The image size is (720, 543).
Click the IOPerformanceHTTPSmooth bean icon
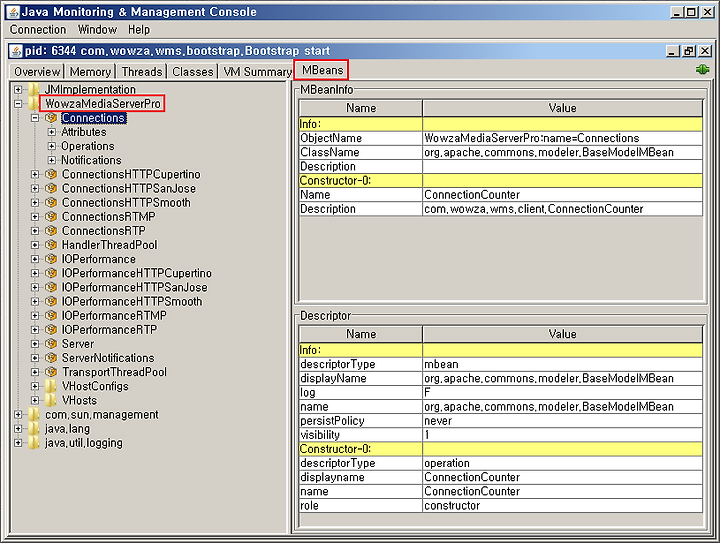click(51, 302)
